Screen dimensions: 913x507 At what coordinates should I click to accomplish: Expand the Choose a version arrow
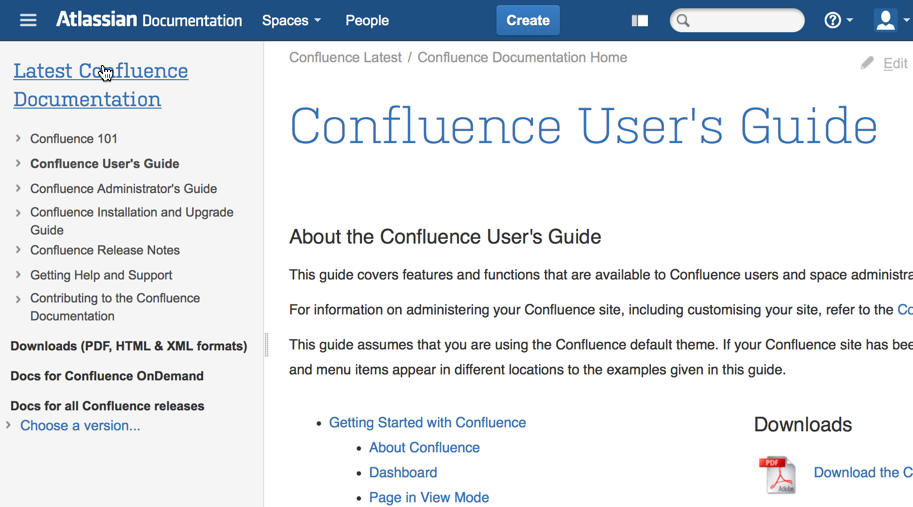coord(8,426)
